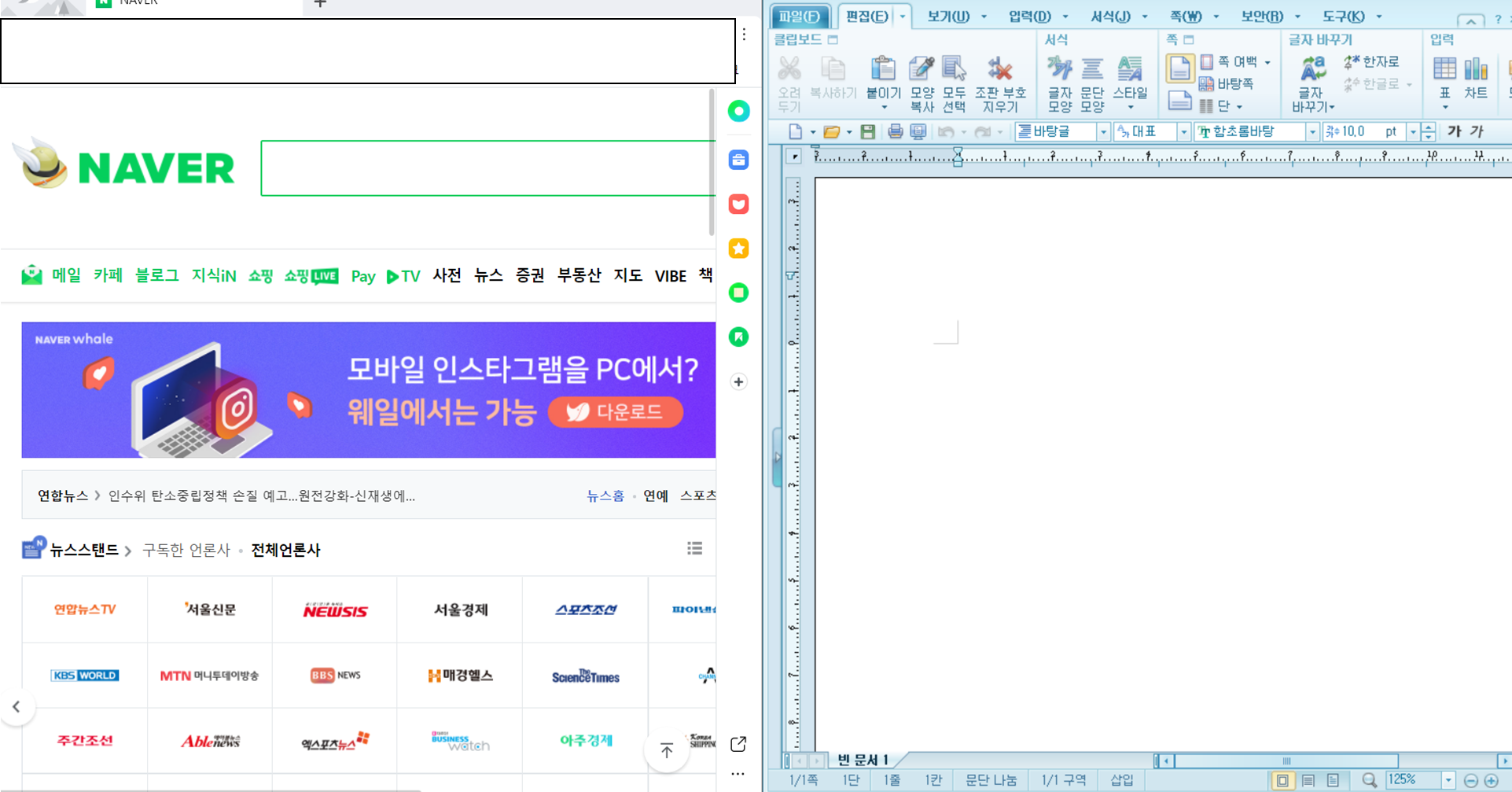Click the red Pocket sidebar icon
The image size is (1512, 792).
[x=738, y=204]
